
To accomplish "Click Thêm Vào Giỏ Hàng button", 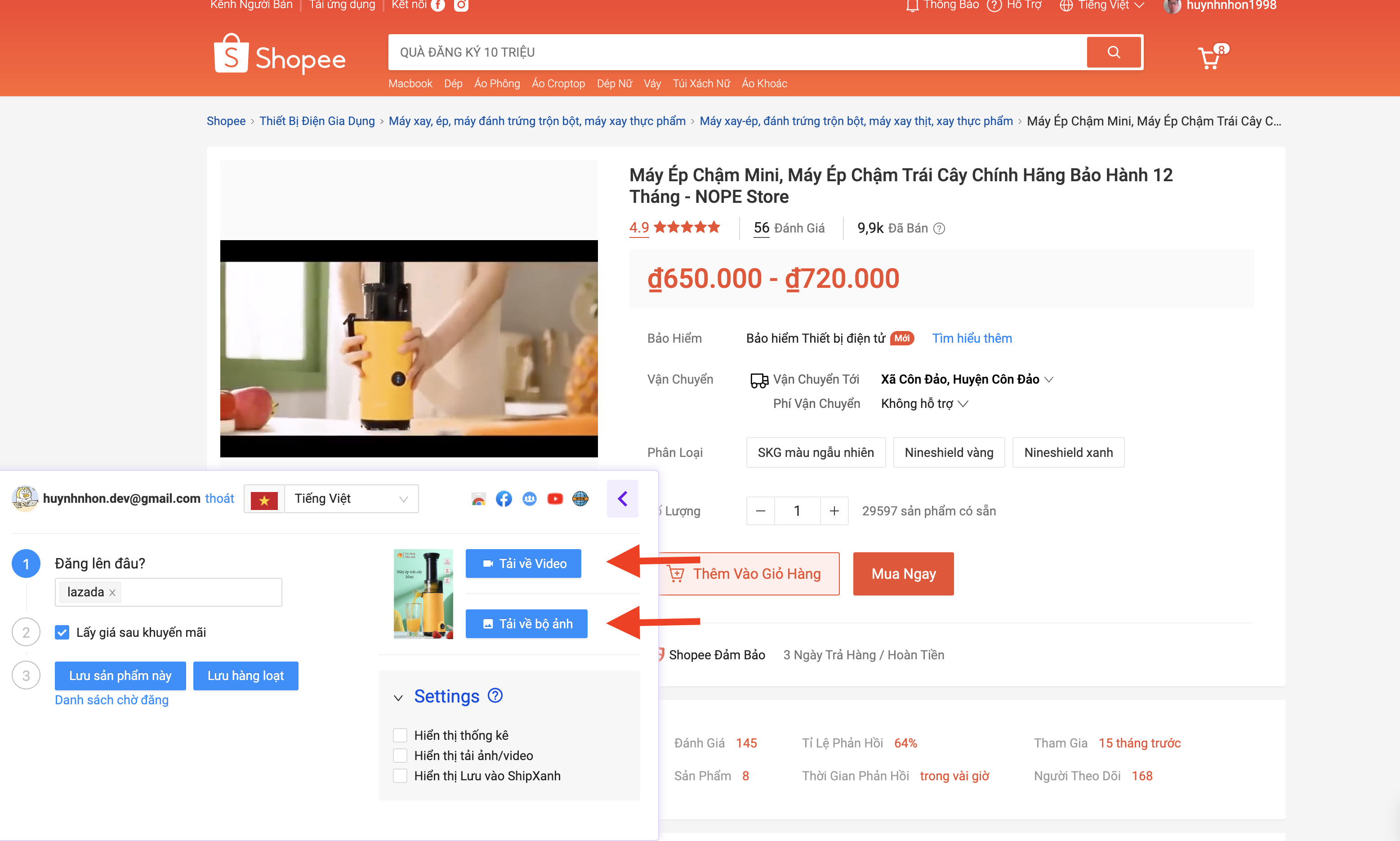I will (x=749, y=574).
